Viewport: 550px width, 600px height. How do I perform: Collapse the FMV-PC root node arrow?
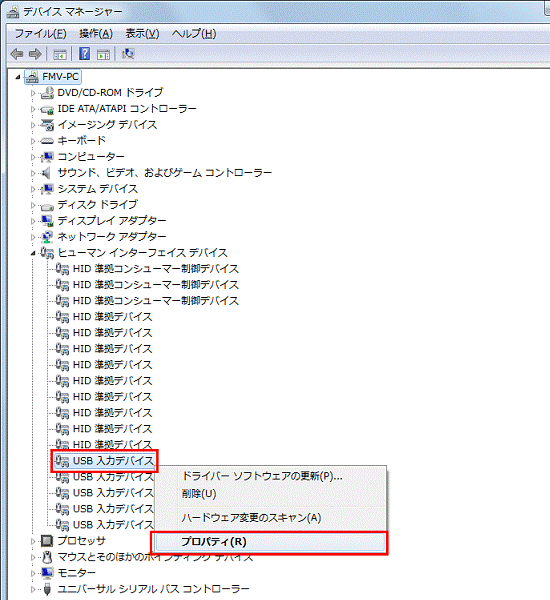coord(18,77)
